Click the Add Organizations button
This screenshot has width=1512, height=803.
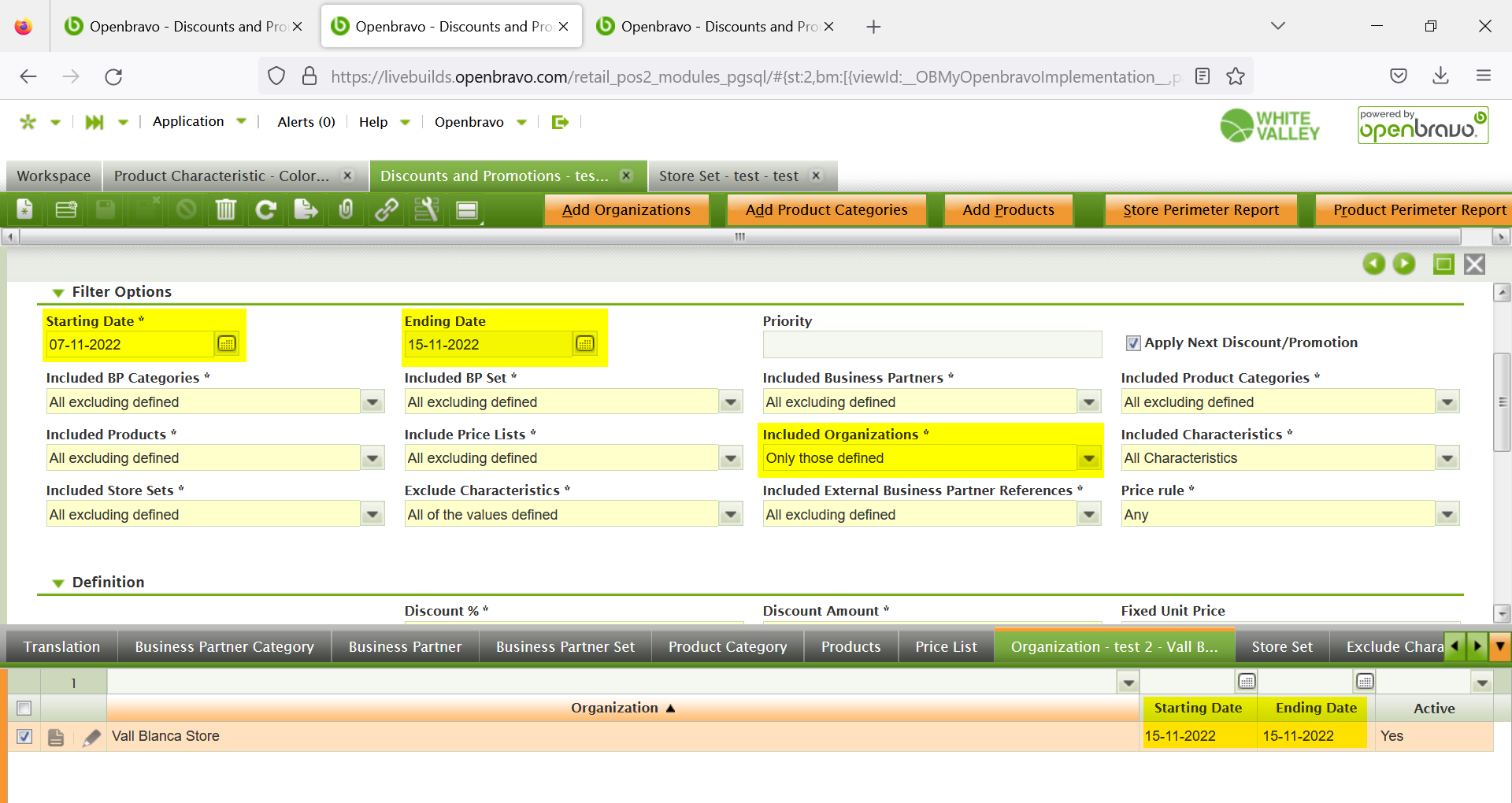pos(626,210)
